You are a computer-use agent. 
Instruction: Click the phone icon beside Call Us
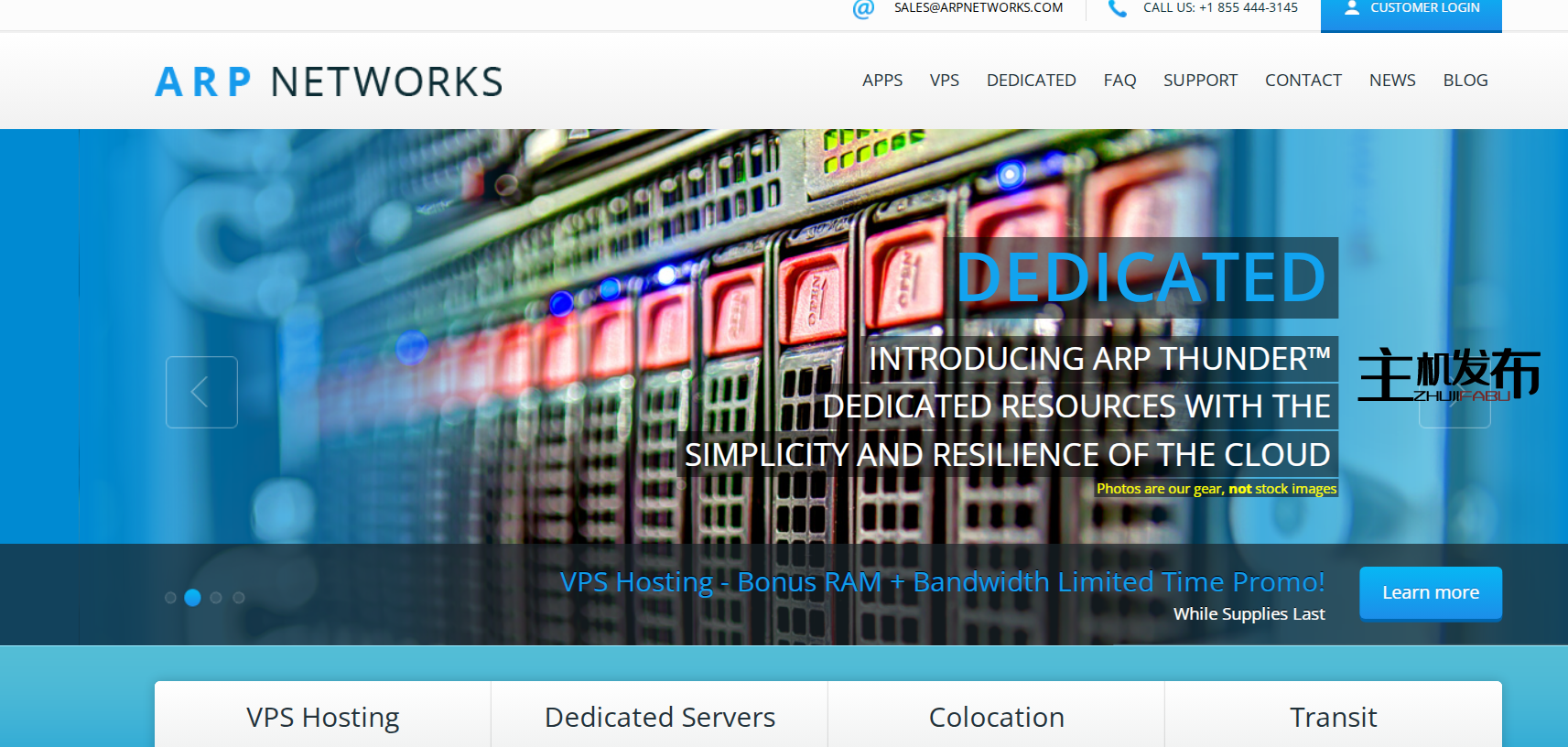[x=1118, y=8]
